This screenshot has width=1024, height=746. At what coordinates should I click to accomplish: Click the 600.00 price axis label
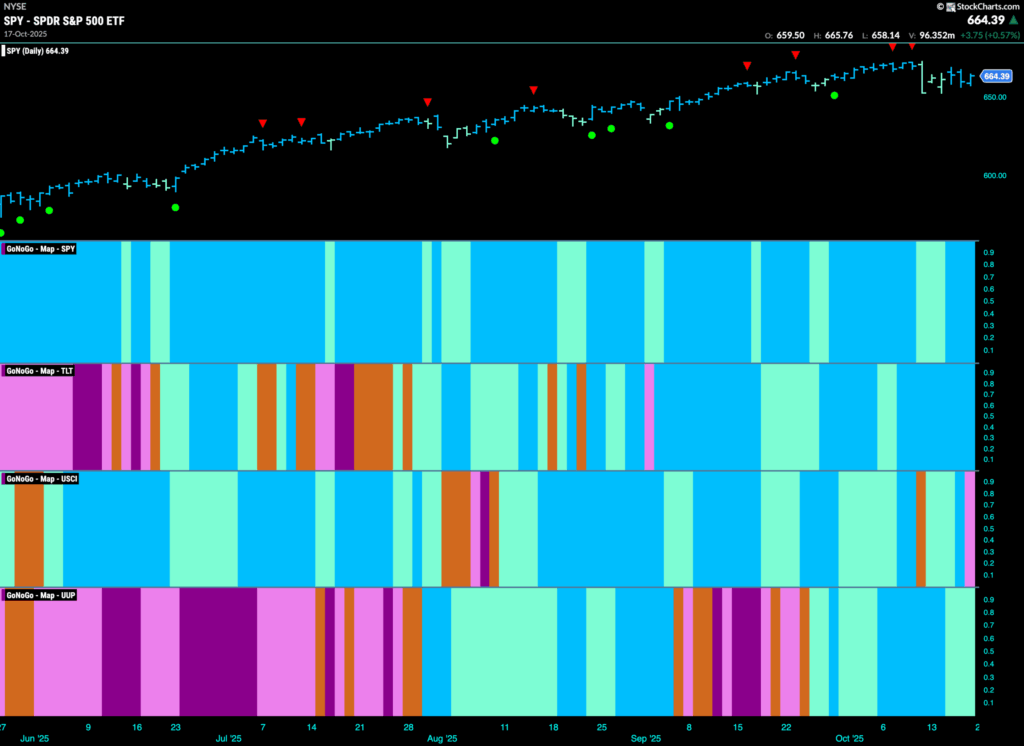pos(995,176)
